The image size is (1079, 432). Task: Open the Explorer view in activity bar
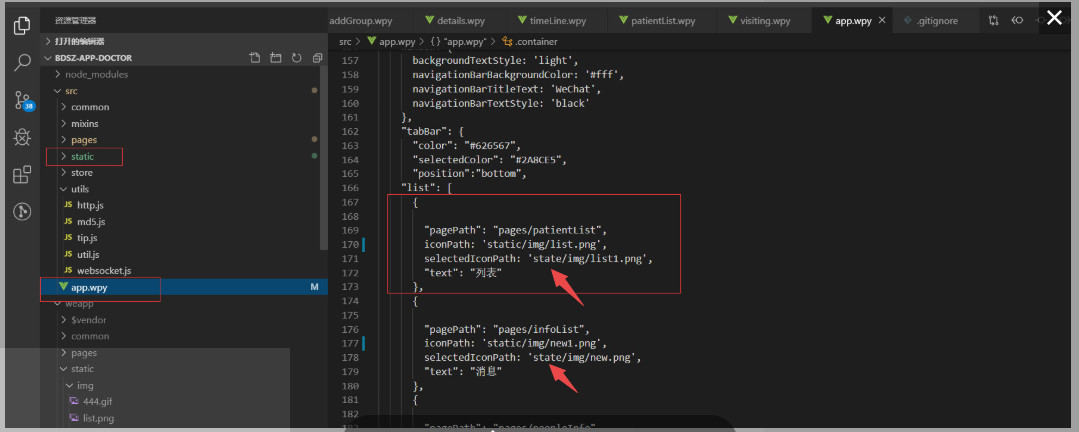[x=22, y=26]
